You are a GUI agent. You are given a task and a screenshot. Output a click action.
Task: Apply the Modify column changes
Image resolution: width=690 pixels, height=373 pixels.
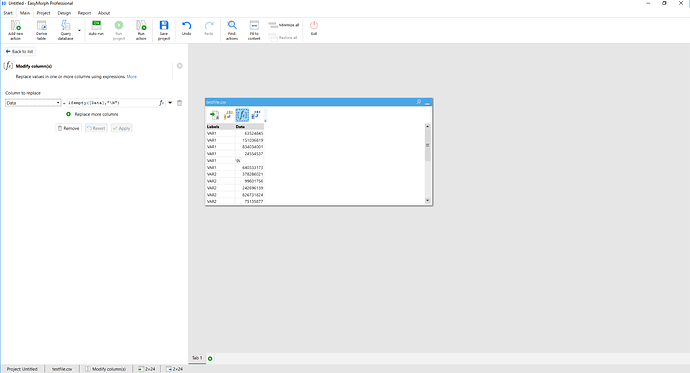(121, 128)
